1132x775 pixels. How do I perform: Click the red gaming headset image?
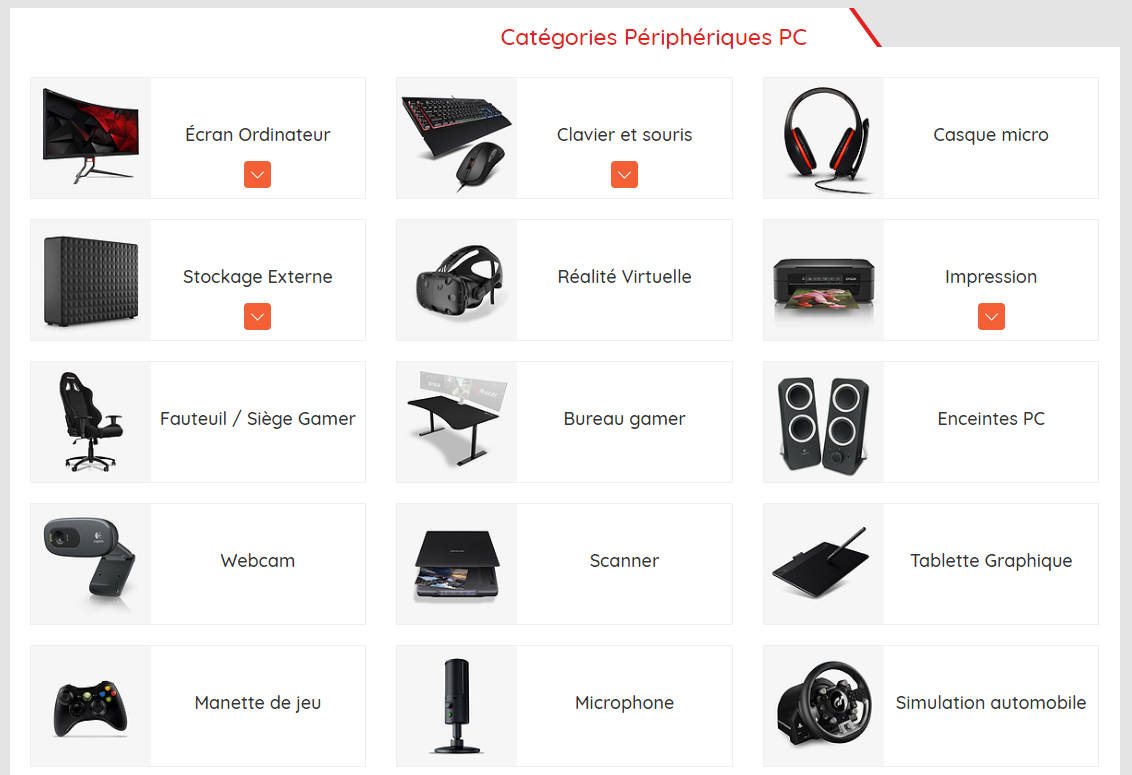coord(824,138)
